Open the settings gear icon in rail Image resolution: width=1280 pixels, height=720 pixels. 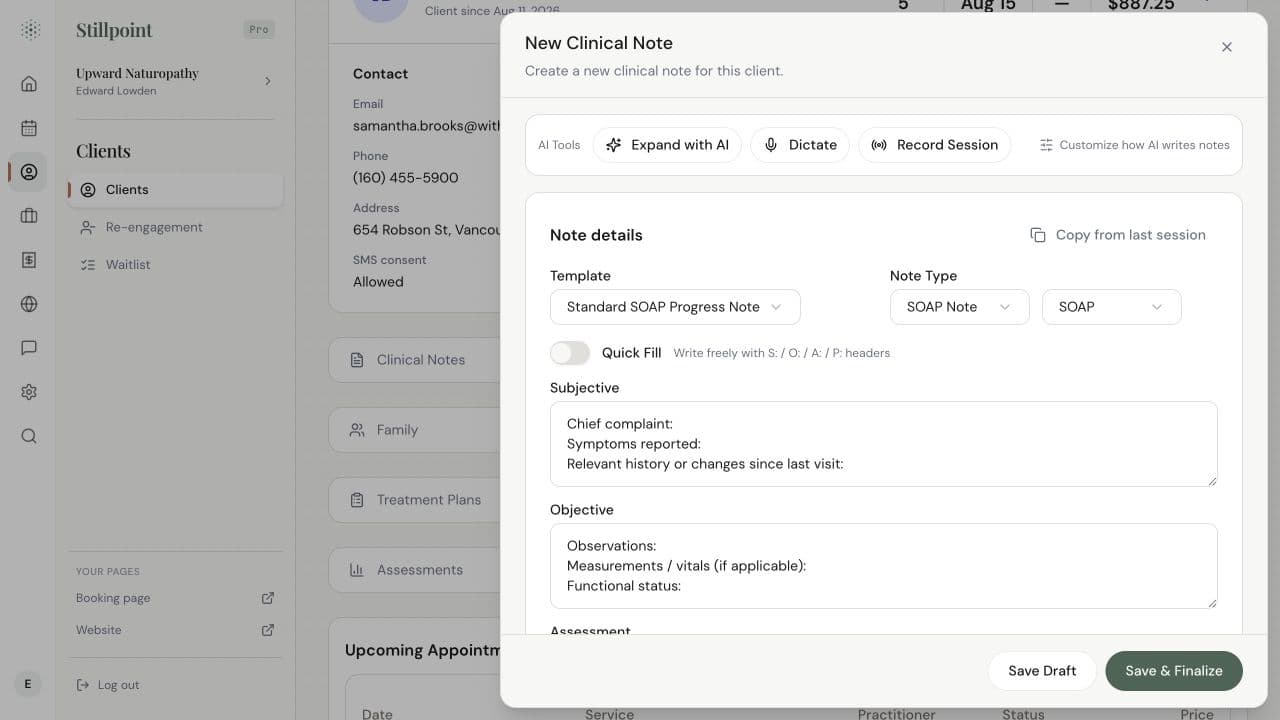point(29,392)
